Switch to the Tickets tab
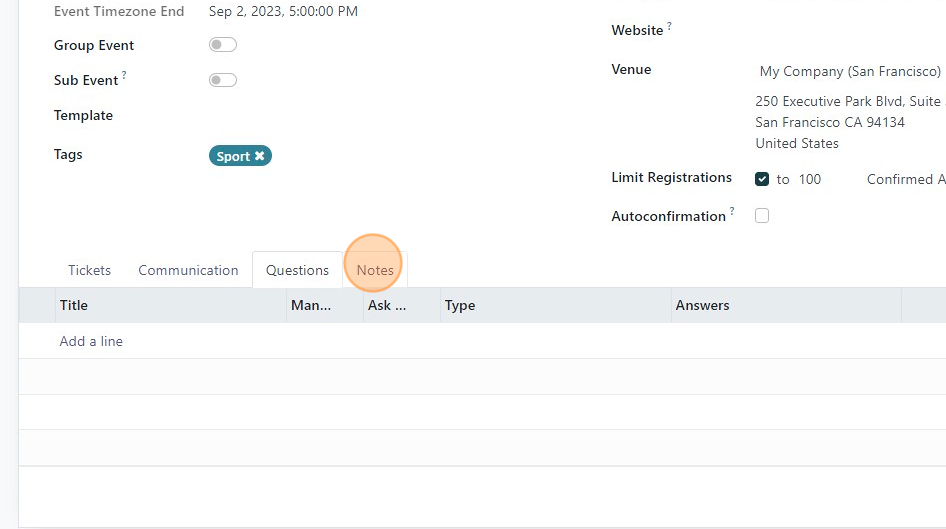This screenshot has height=529, width=946. [89, 270]
